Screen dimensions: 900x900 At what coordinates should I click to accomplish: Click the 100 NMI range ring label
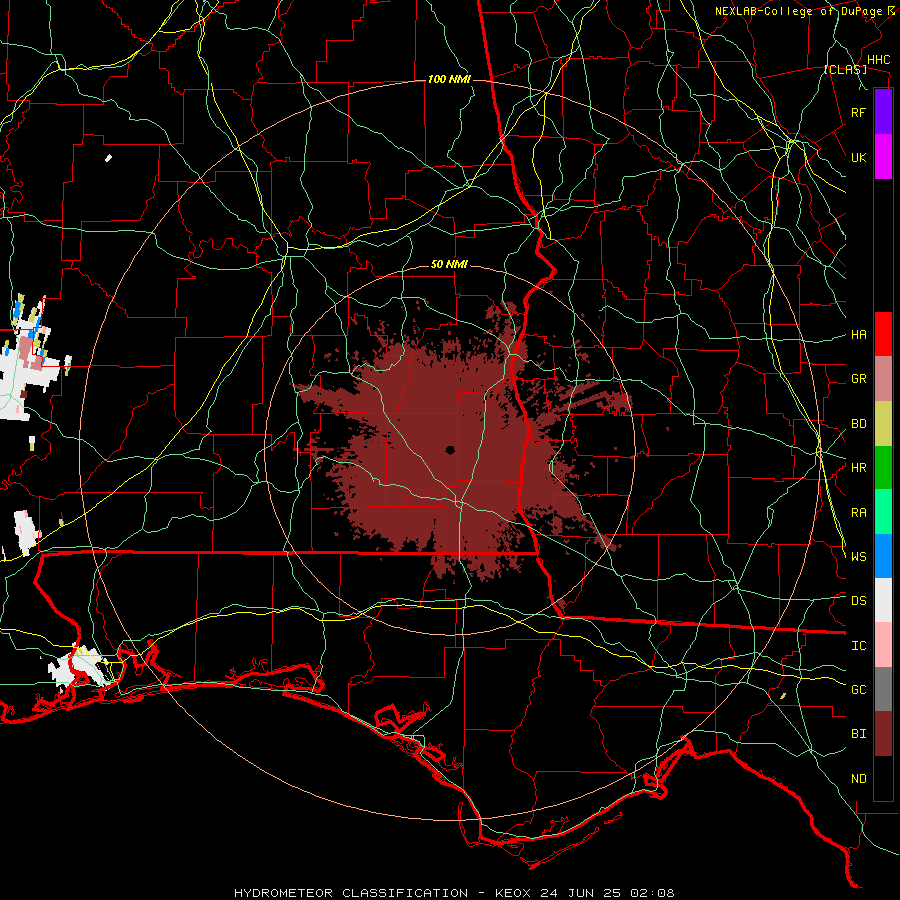(x=449, y=79)
